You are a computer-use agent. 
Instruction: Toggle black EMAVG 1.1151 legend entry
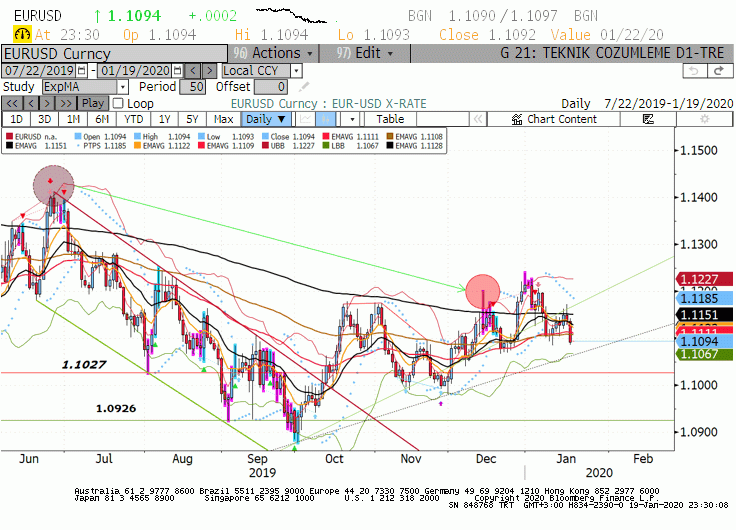coord(36,146)
